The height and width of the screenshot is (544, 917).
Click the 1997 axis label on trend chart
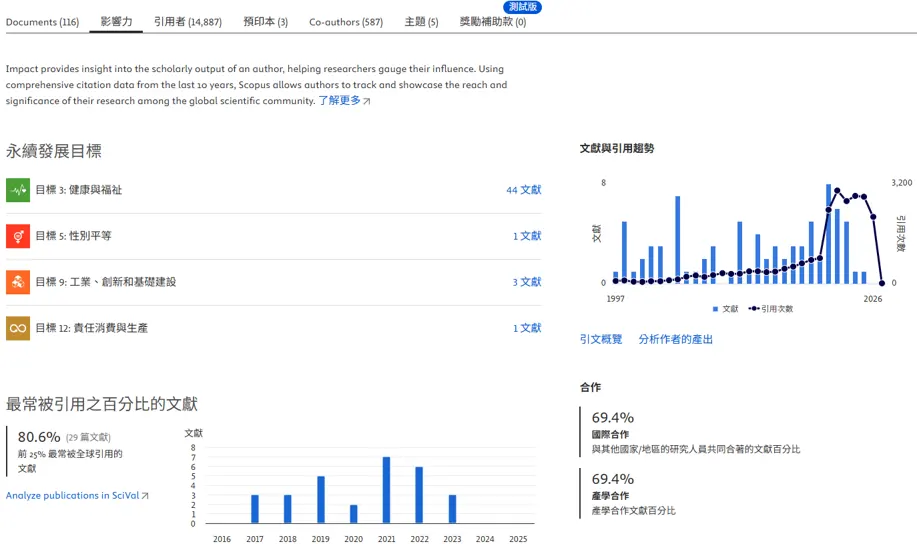point(615,299)
